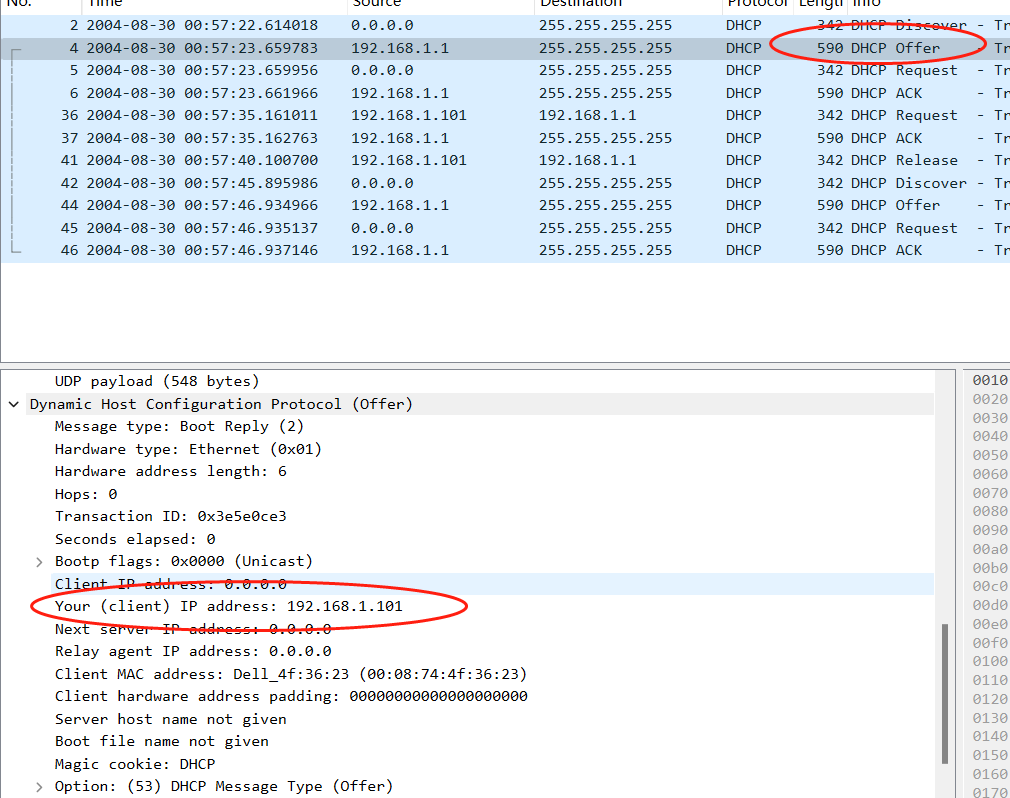Select Your (client) IP address field
Viewport: 1010px width, 798px height.
tap(228, 606)
